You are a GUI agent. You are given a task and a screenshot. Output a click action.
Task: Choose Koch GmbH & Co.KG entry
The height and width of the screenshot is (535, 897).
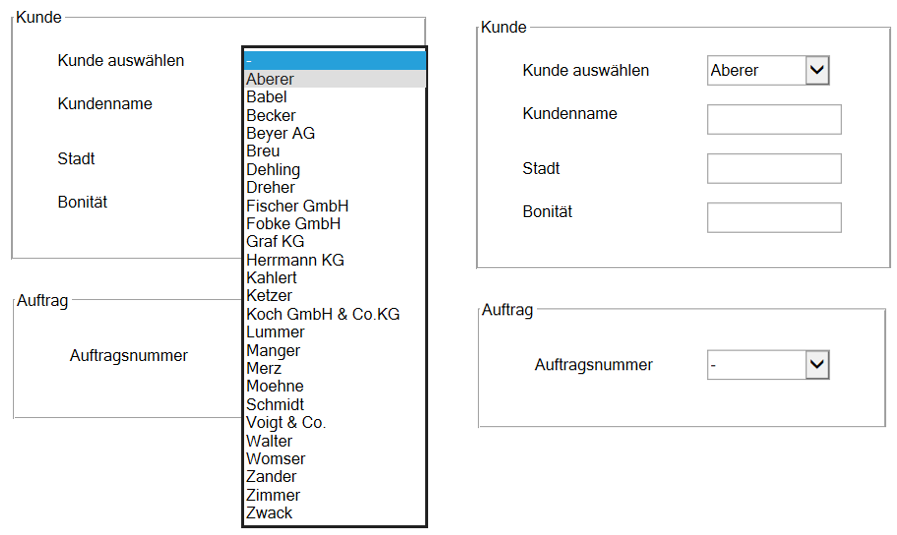click(x=335, y=314)
